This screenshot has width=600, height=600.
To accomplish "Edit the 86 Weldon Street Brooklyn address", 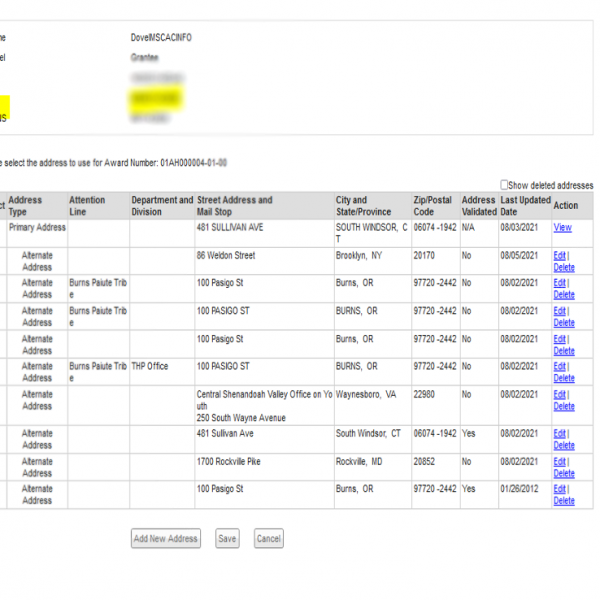I will click(559, 256).
